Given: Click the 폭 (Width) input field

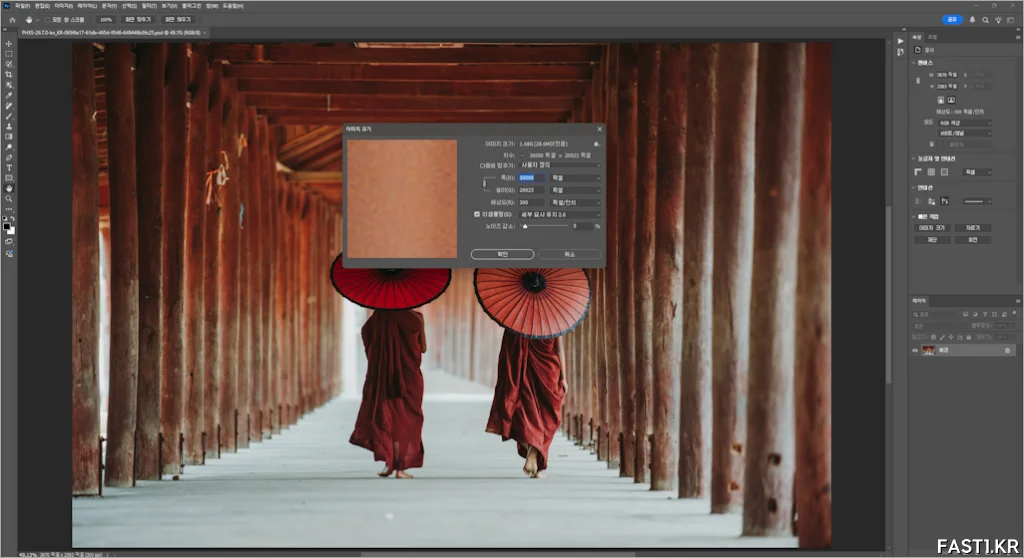Looking at the screenshot, I should [x=532, y=177].
